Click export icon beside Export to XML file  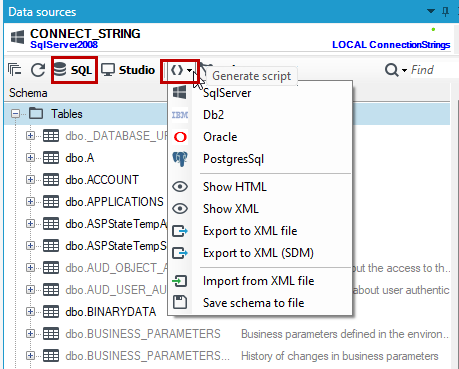180,231
